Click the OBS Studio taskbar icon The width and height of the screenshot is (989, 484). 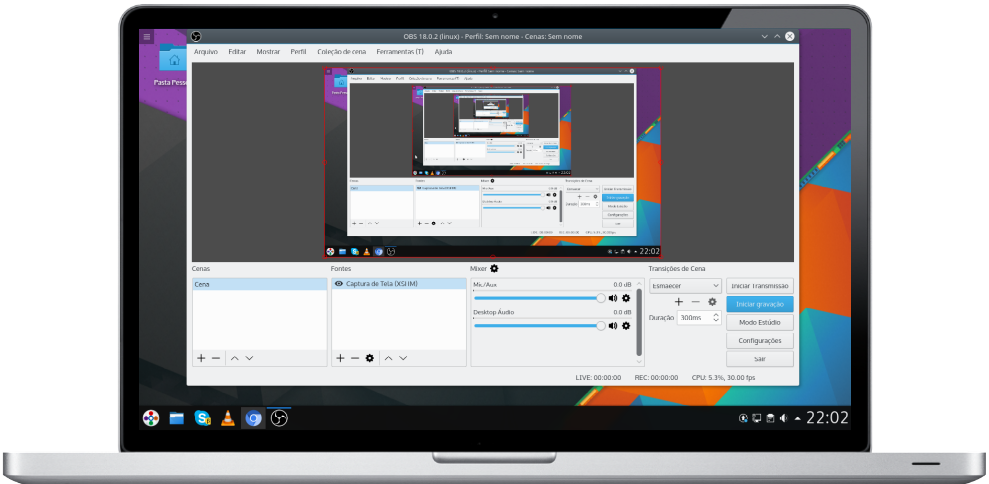[x=279, y=418]
